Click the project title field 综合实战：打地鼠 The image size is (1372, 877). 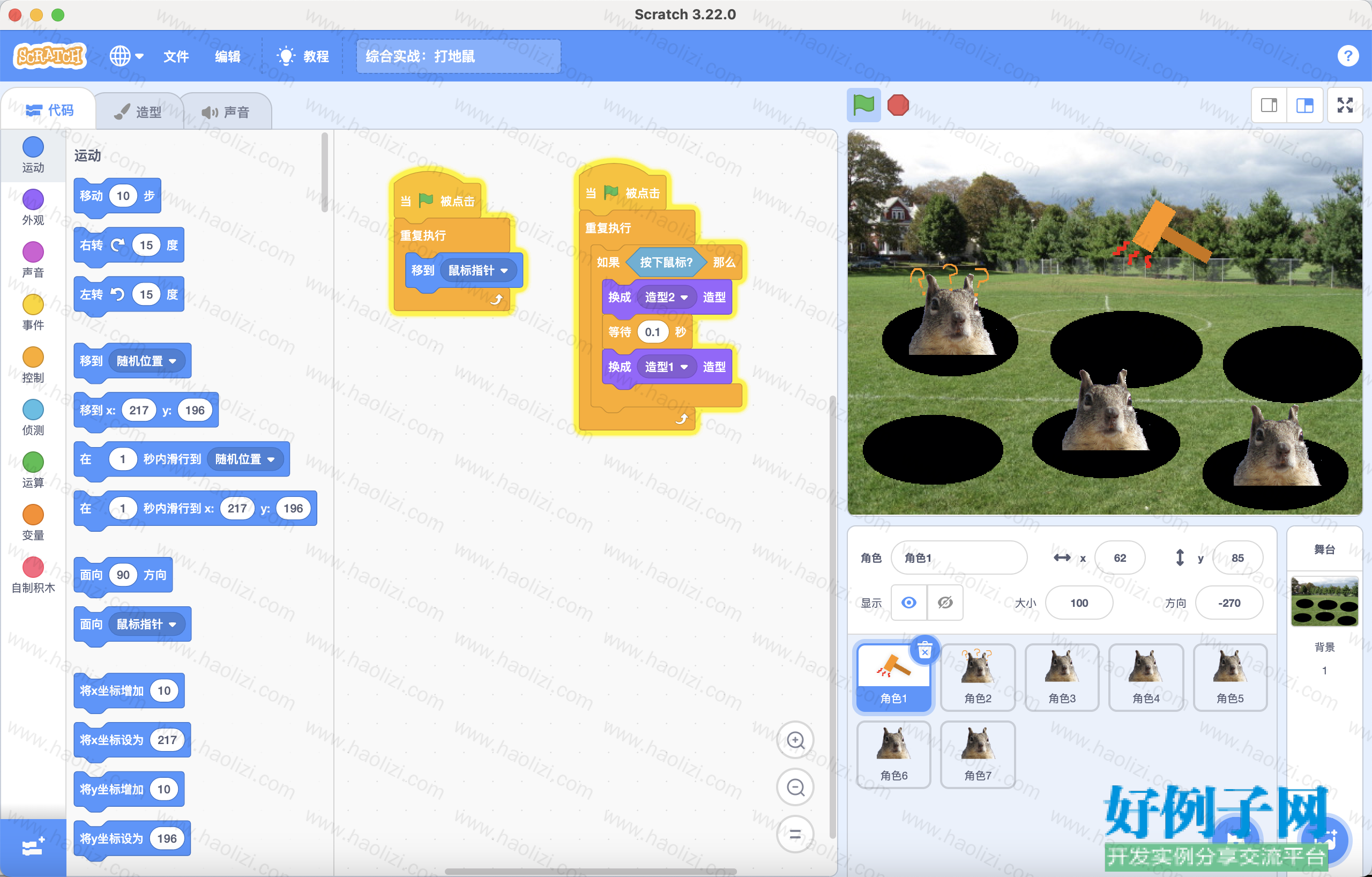coord(458,56)
